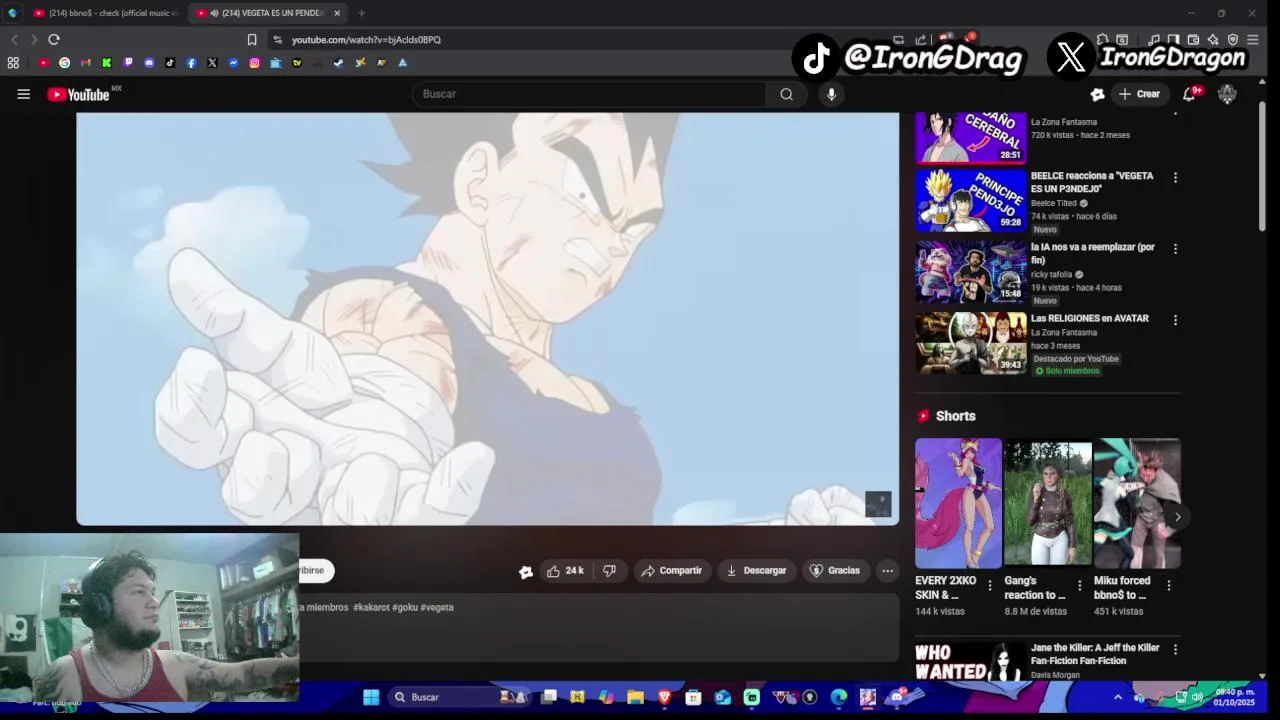Switch to the bbno$ check browser tab
Screen dimensions: 1280x720
coord(104,13)
